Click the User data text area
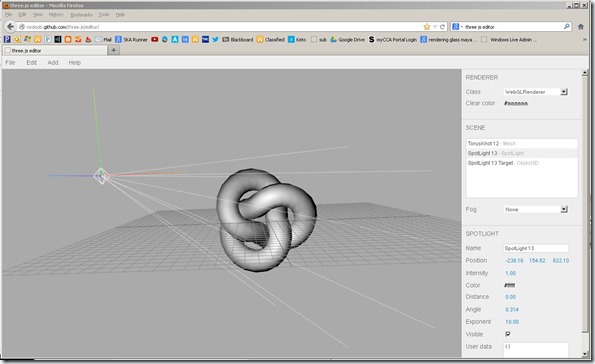The width and height of the screenshot is (595, 364). coord(536,350)
